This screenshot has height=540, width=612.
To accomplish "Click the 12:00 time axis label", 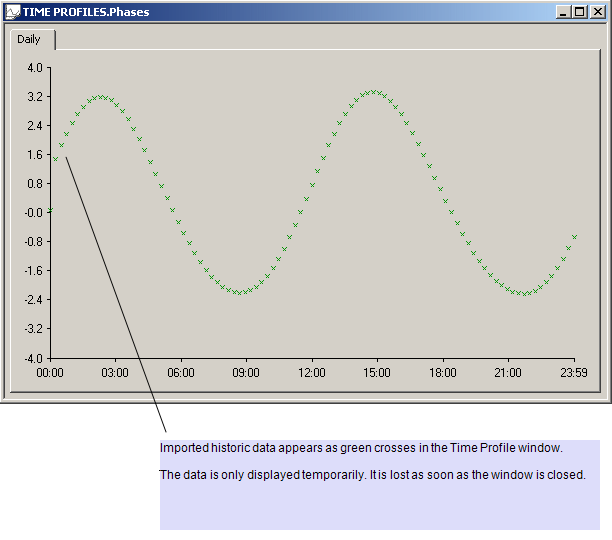I will tap(311, 373).
